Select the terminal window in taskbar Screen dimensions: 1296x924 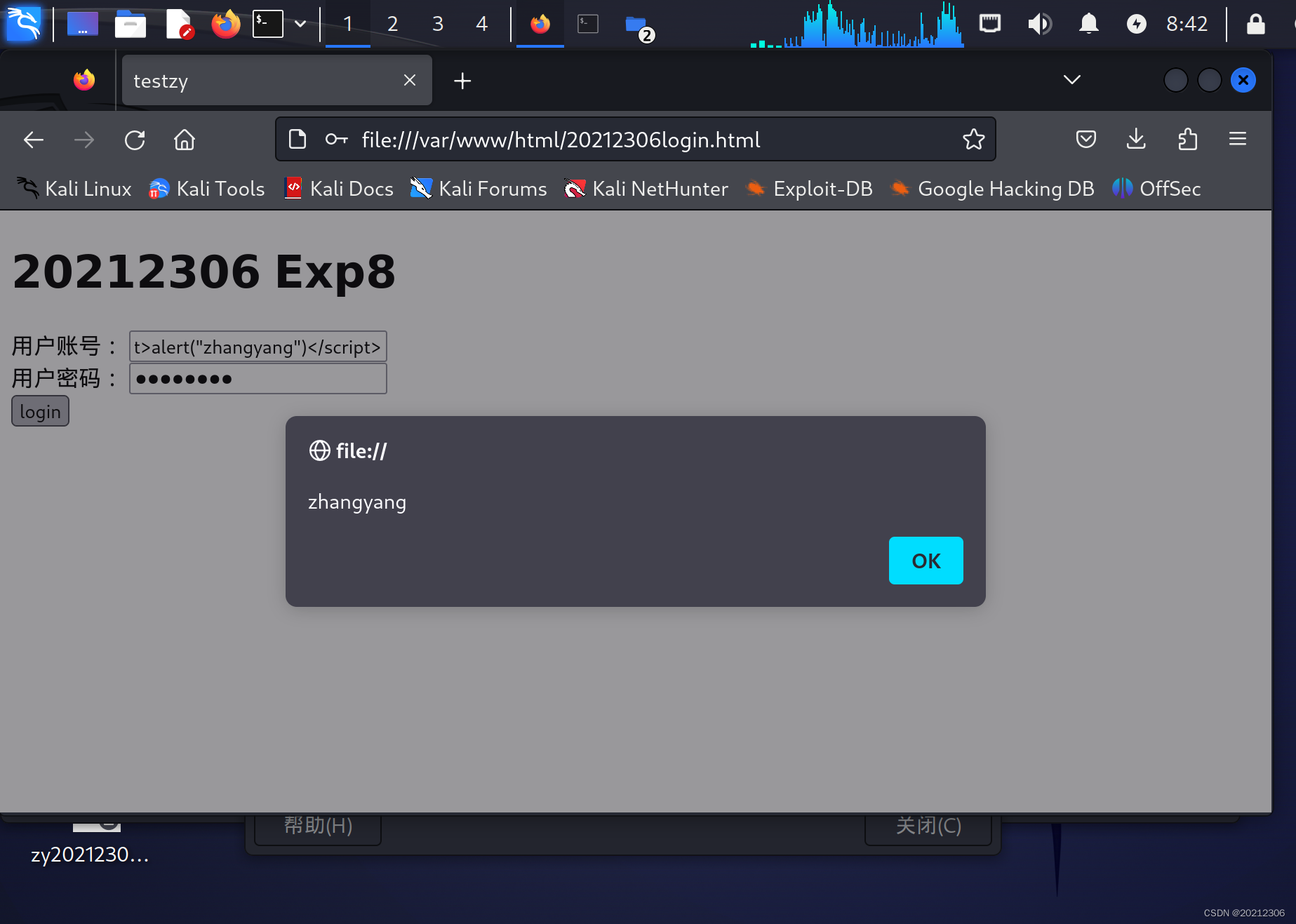[x=588, y=24]
